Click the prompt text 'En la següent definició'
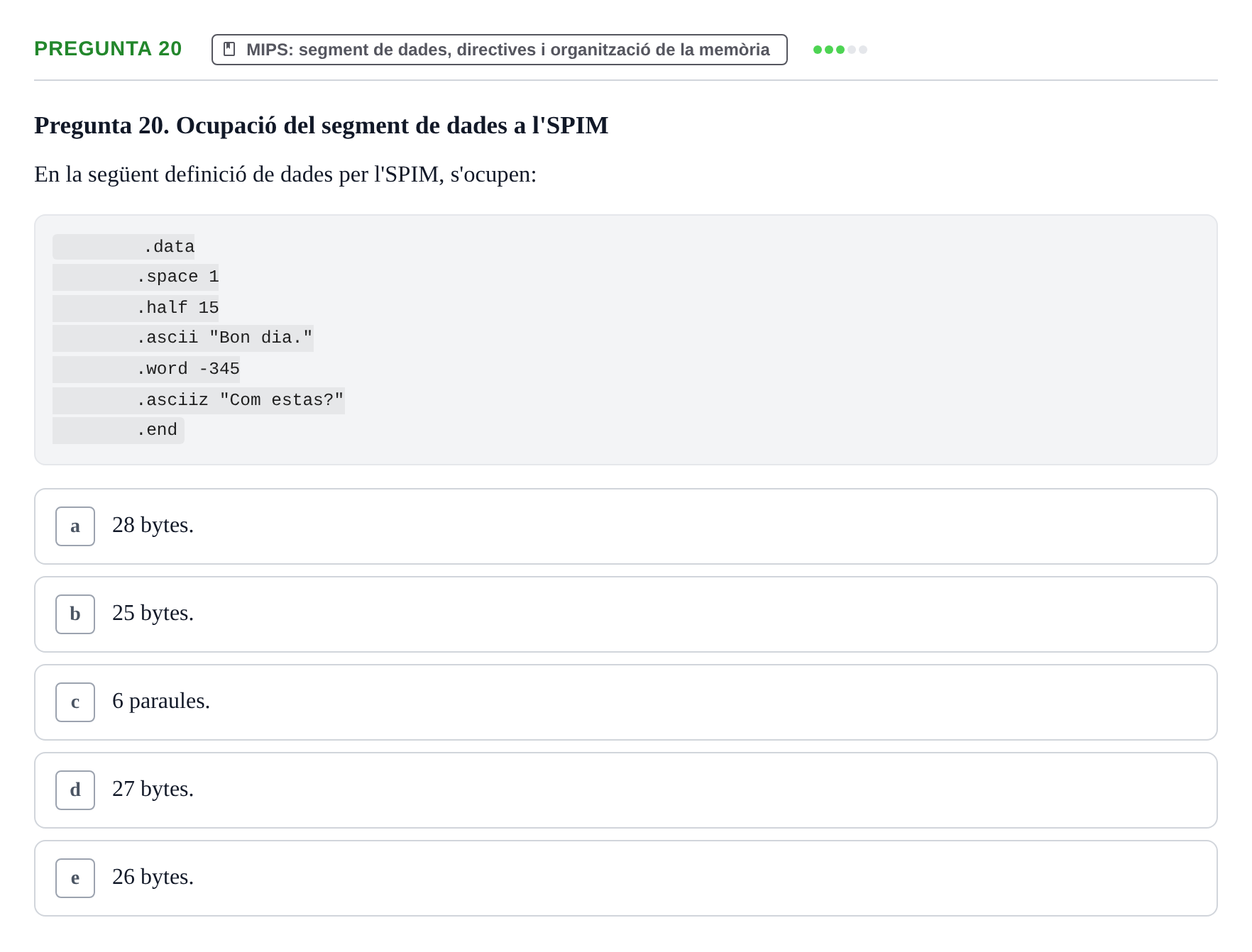Screen dimensions: 1252x952 (x=285, y=175)
